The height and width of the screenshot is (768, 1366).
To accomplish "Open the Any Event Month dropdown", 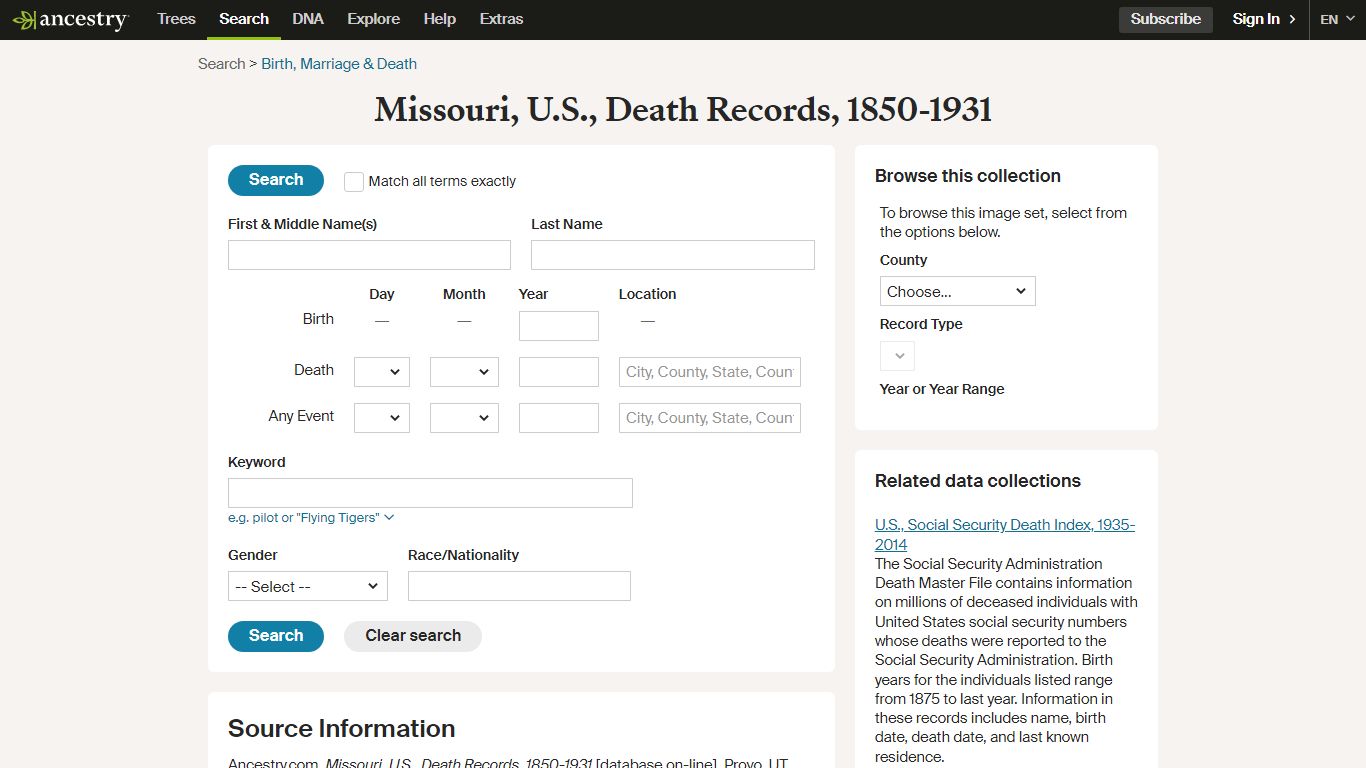I will (x=464, y=418).
